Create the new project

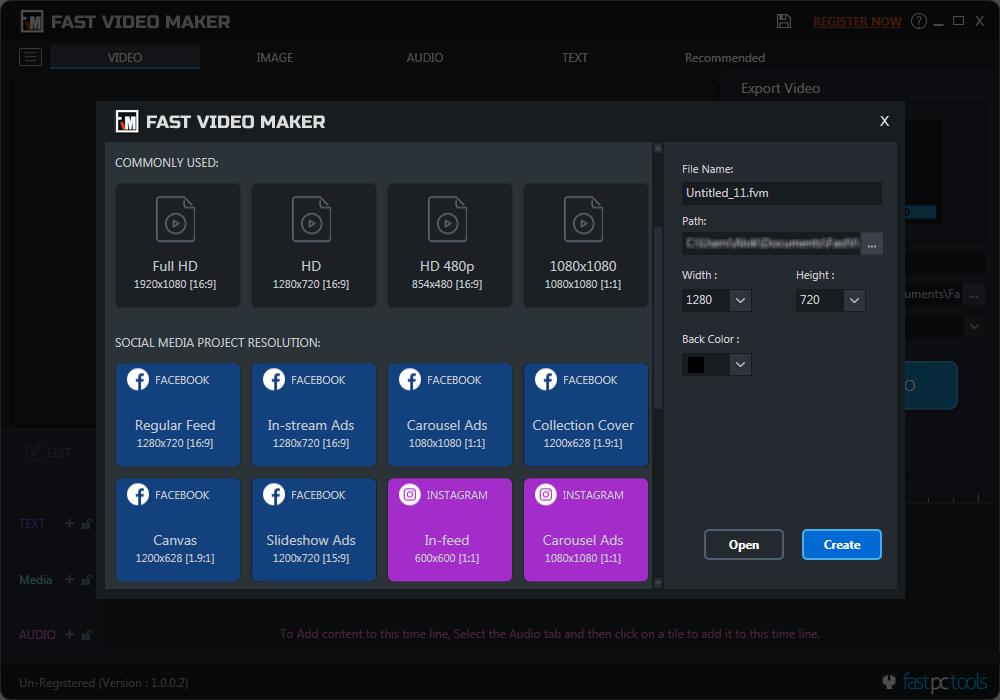click(x=841, y=544)
